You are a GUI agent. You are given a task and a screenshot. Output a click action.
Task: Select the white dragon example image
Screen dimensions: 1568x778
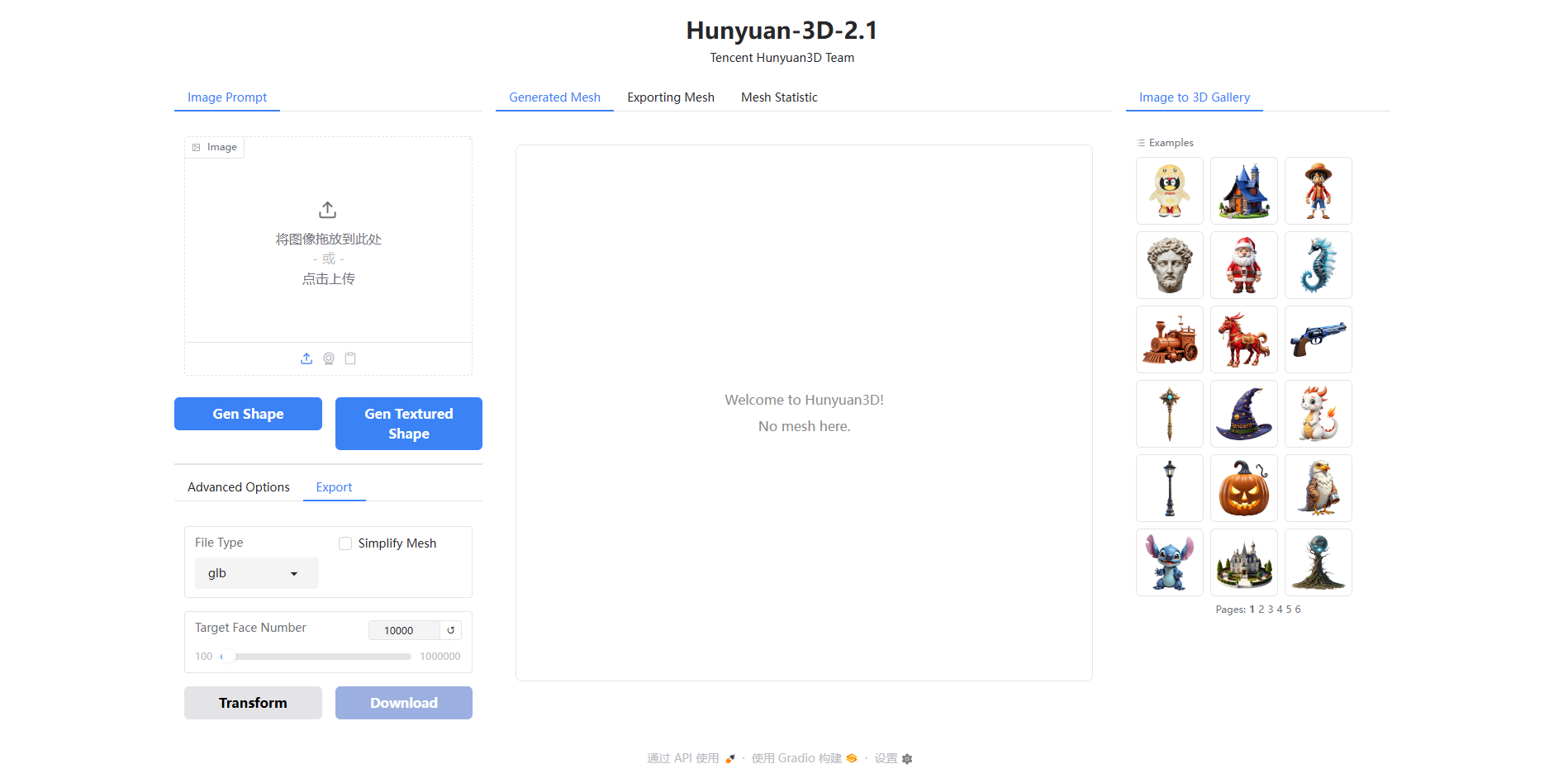(x=1319, y=414)
